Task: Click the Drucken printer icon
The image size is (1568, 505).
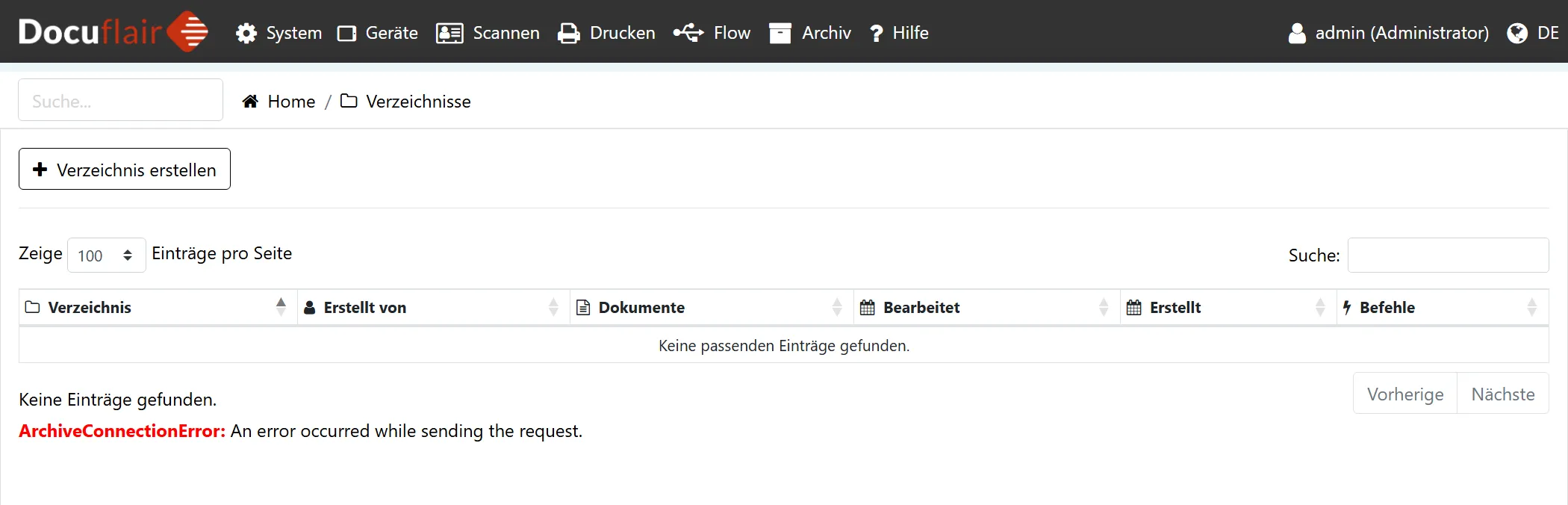Action: point(569,34)
